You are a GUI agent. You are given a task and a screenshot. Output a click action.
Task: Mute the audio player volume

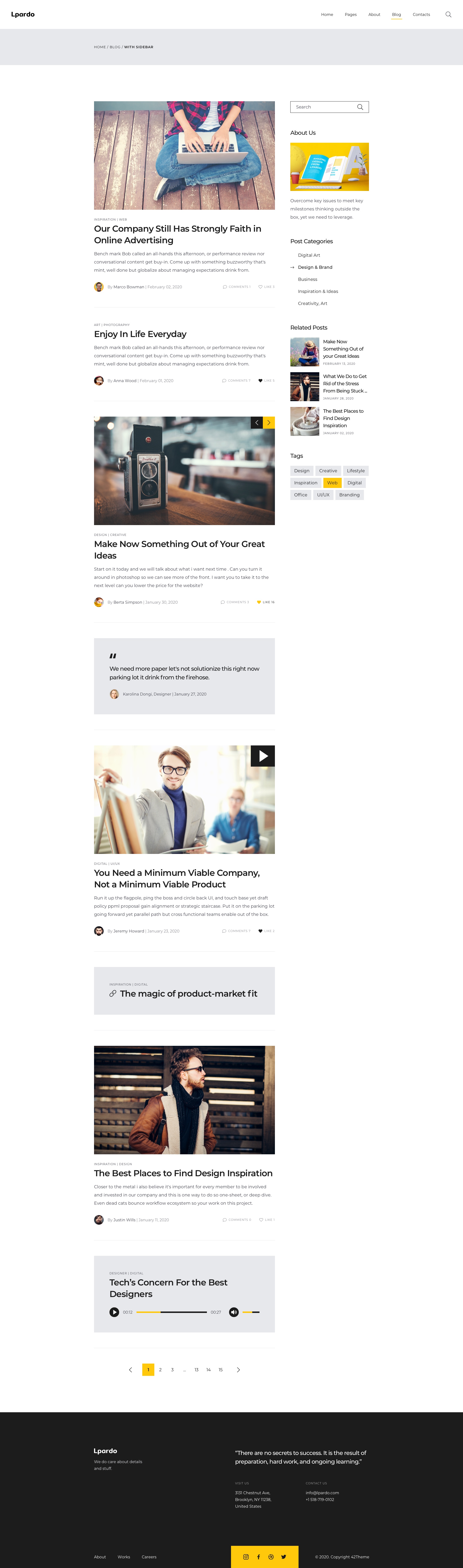(x=234, y=1312)
